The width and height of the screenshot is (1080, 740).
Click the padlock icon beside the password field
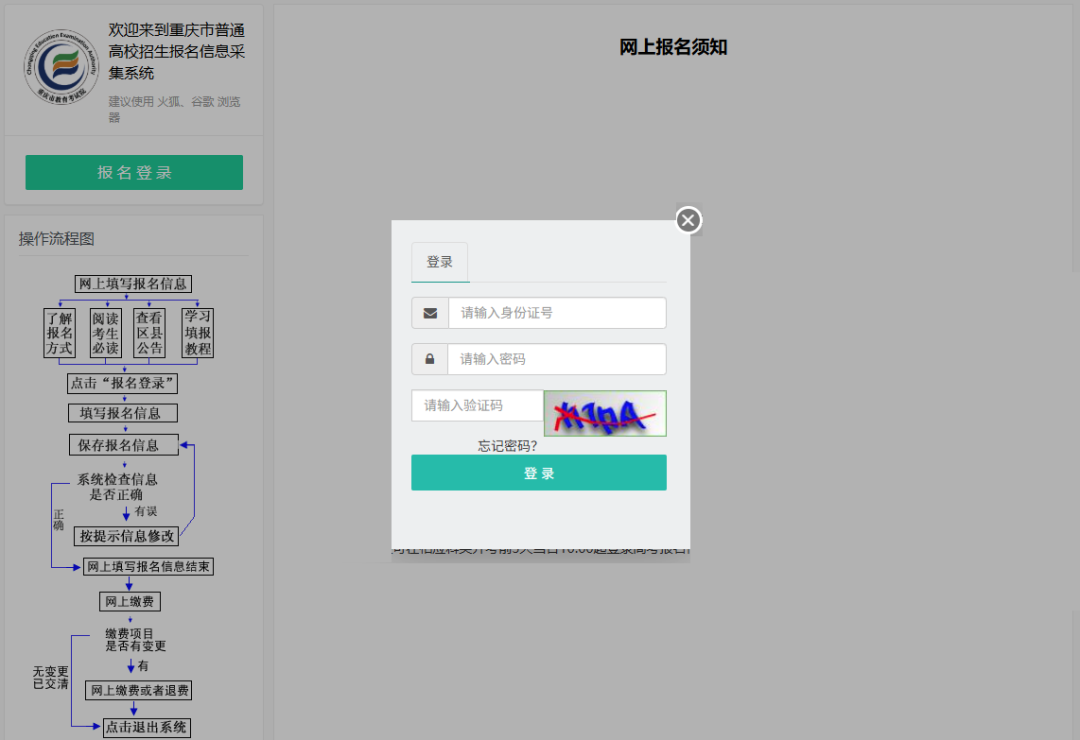click(x=430, y=358)
